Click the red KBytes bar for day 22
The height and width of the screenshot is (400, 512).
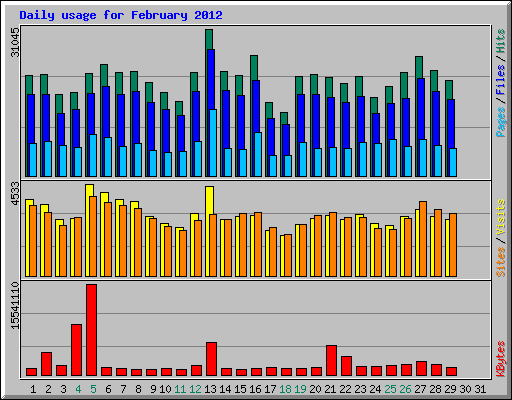pos(346,366)
